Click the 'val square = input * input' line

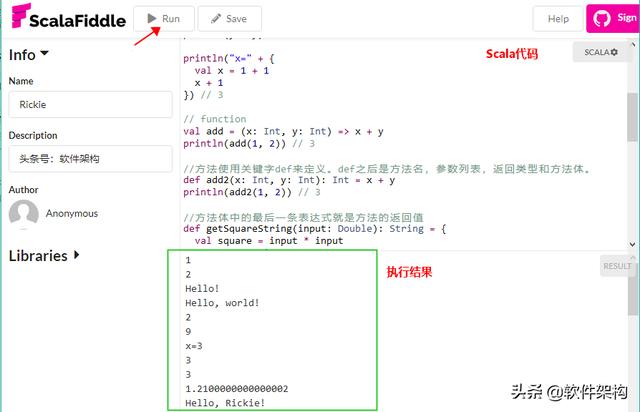pos(269,241)
